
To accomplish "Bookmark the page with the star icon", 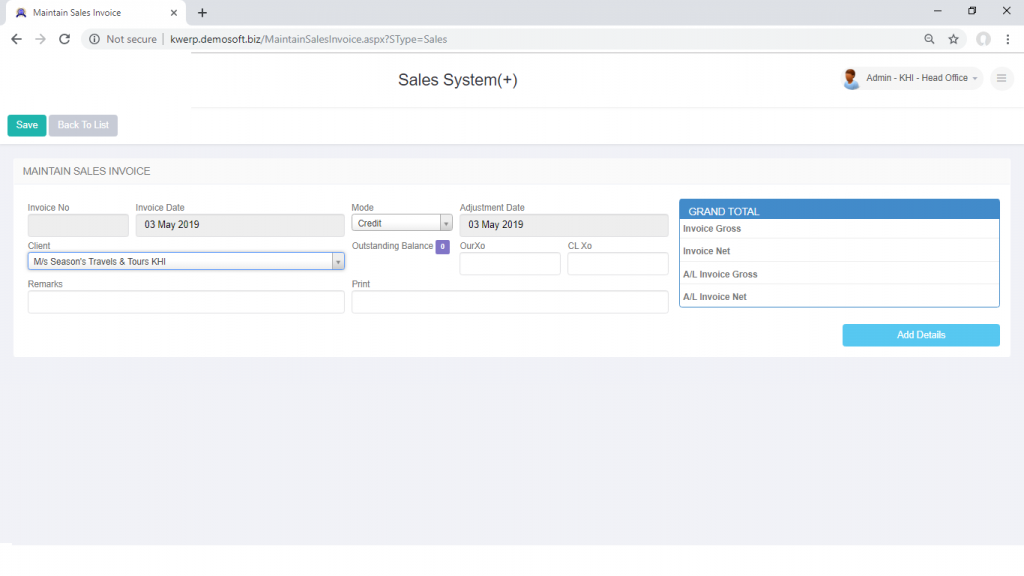I will (953, 39).
